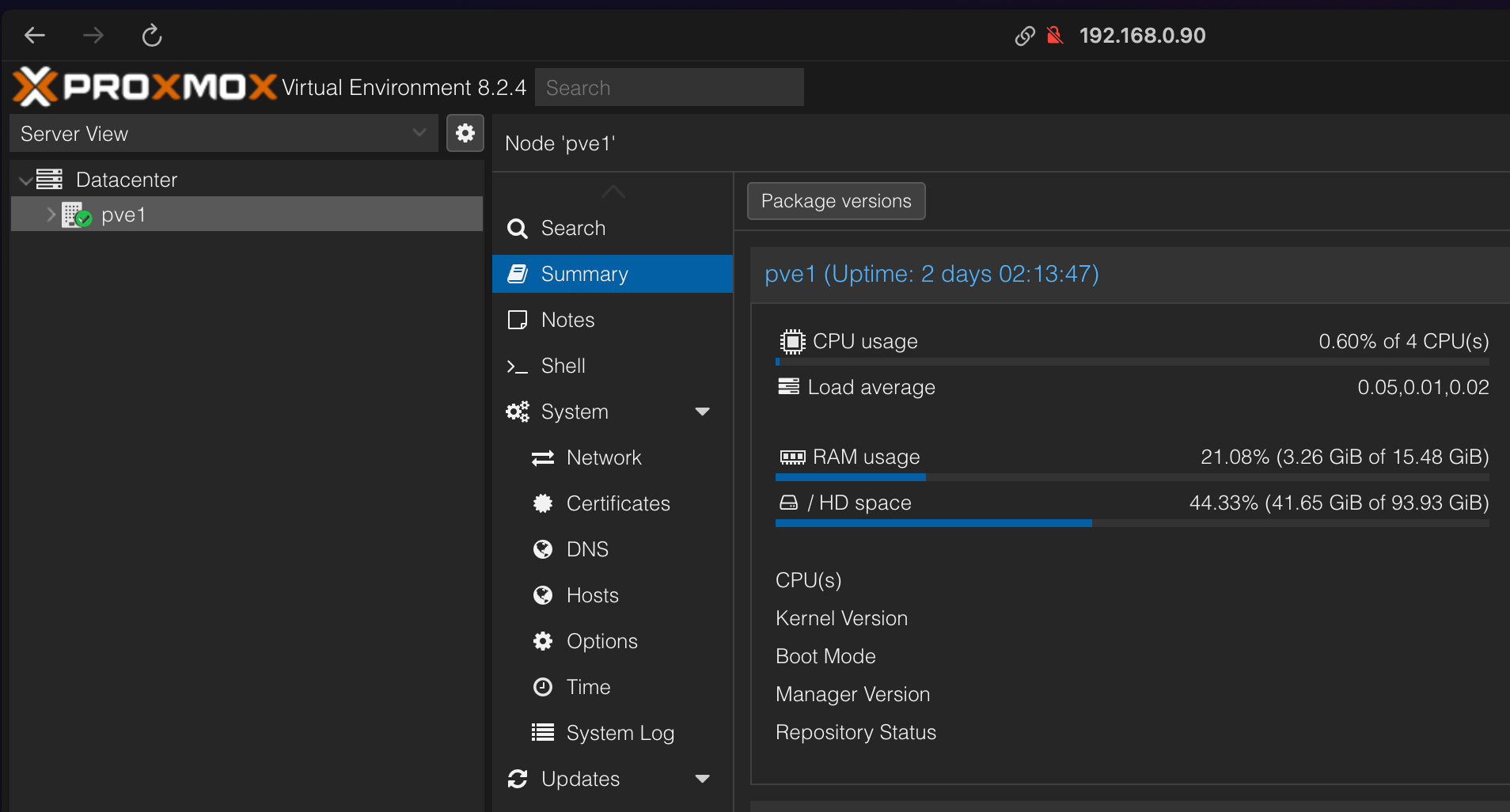The height and width of the screenshot is (812, 1510).
Task: Click the Repository Status label
Action: click(x=856, y=732)
